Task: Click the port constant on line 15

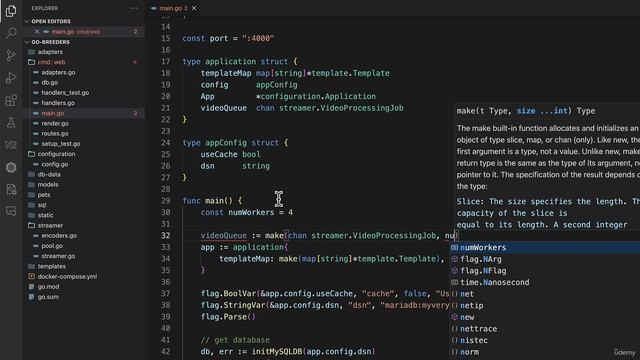Action: [219, 38]
